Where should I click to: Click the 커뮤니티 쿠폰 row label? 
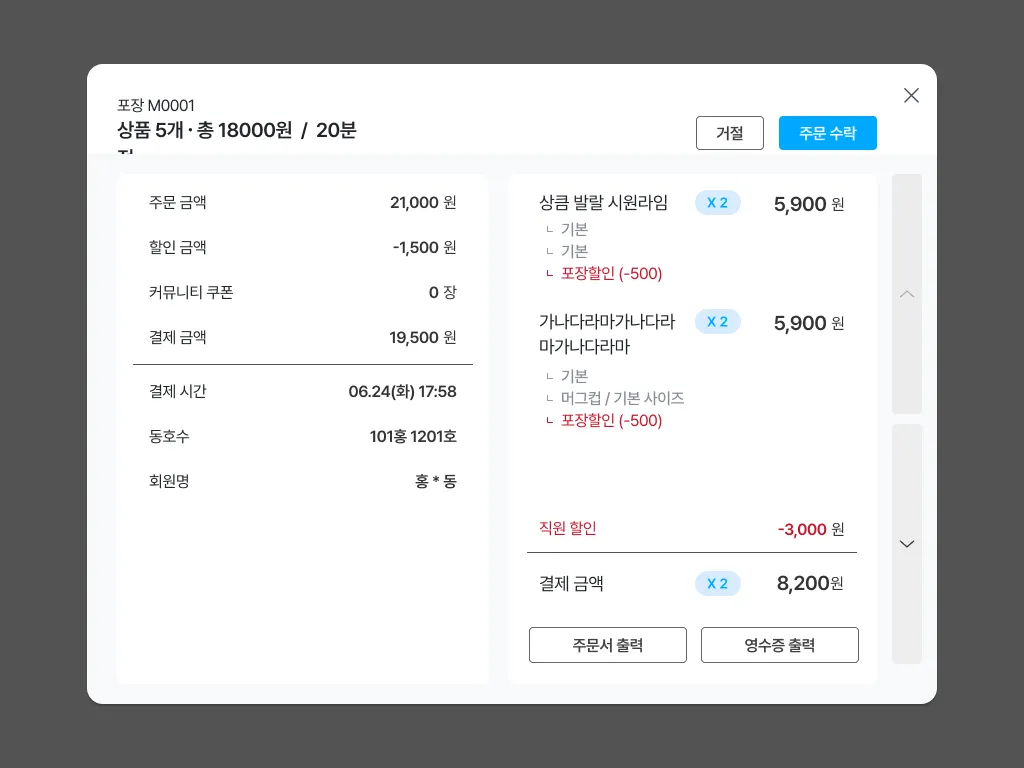pos(191,292)
